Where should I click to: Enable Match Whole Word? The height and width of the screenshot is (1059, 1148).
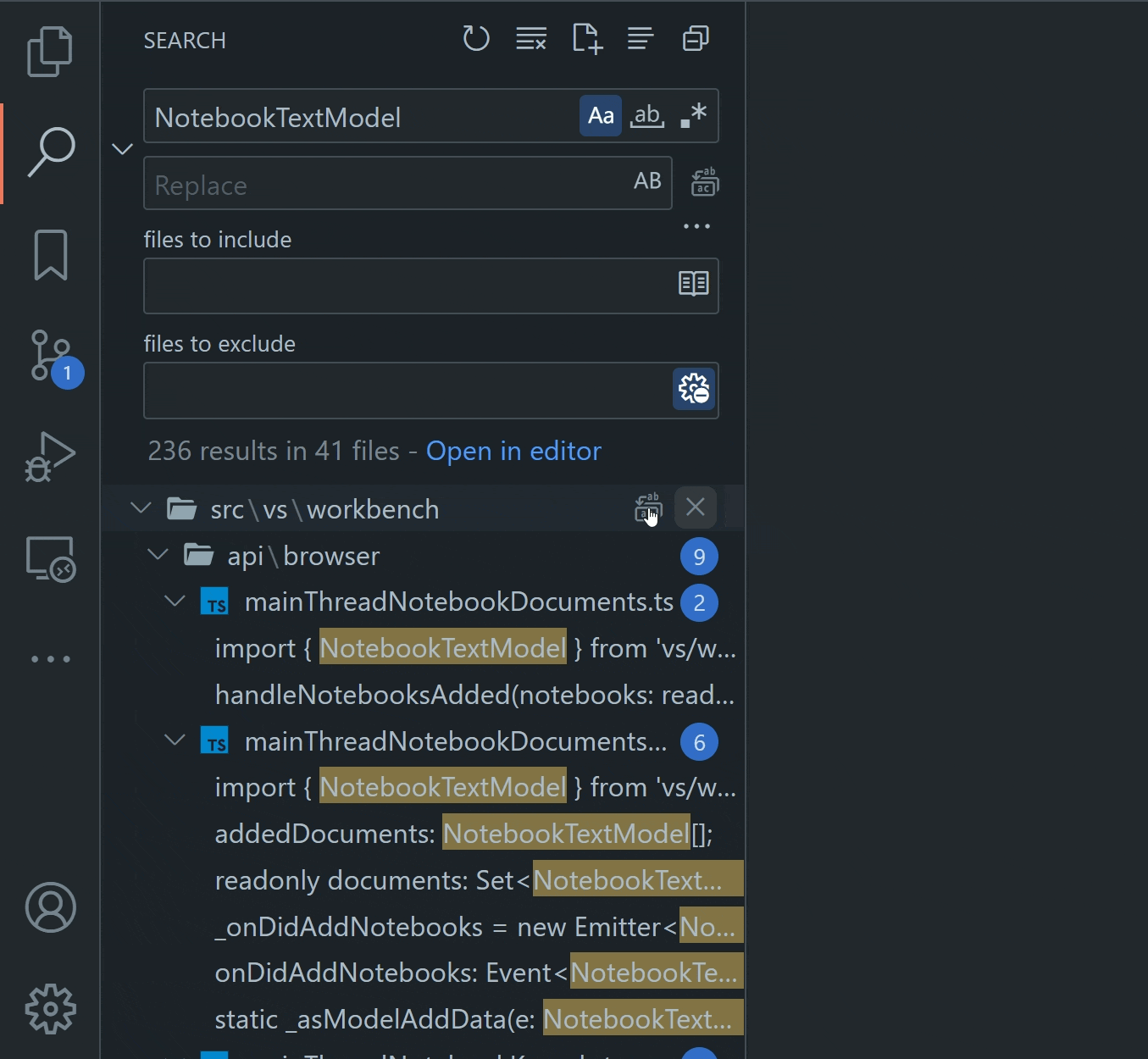(x=646, y=115)
